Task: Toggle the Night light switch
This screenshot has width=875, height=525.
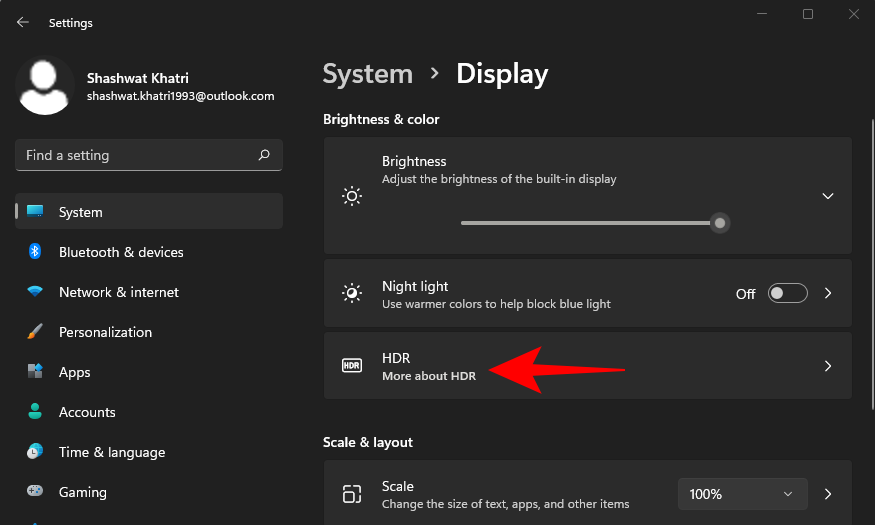Action: [787, 293]
